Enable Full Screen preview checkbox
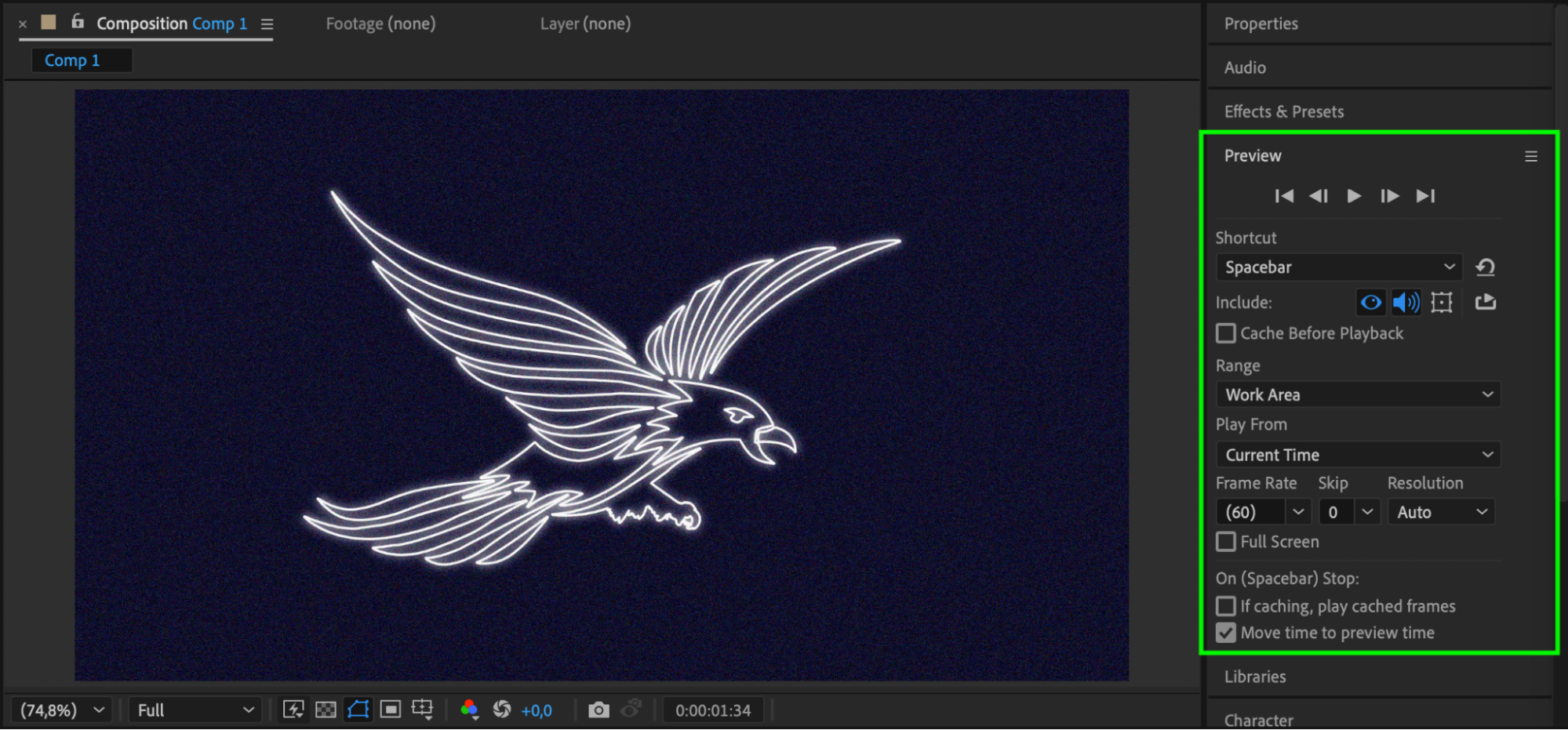Image resolution: width=1568 pixels, height=730 pixels. pos(1226,542)
